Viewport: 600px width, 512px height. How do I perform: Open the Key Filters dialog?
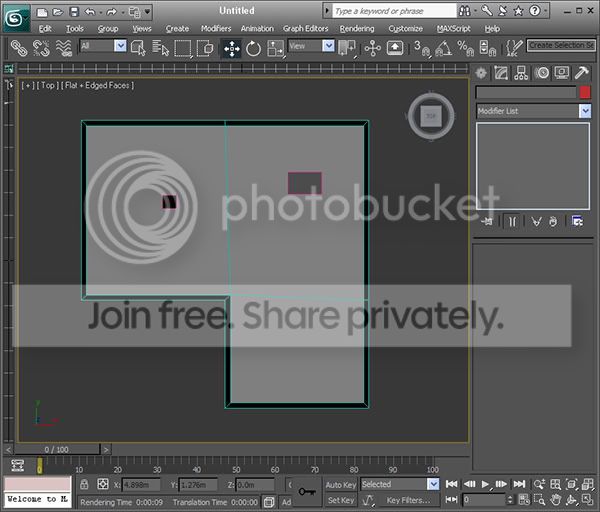point(408,500)
